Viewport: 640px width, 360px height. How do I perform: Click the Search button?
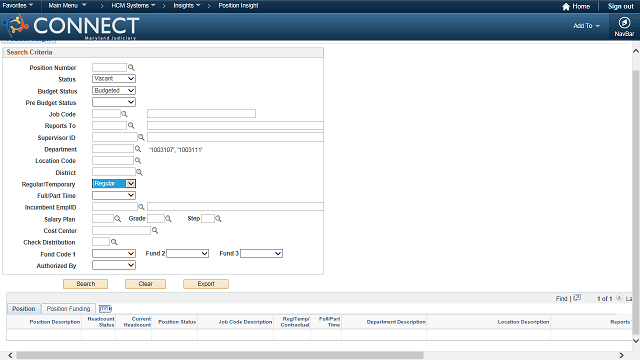click(85, 284)
